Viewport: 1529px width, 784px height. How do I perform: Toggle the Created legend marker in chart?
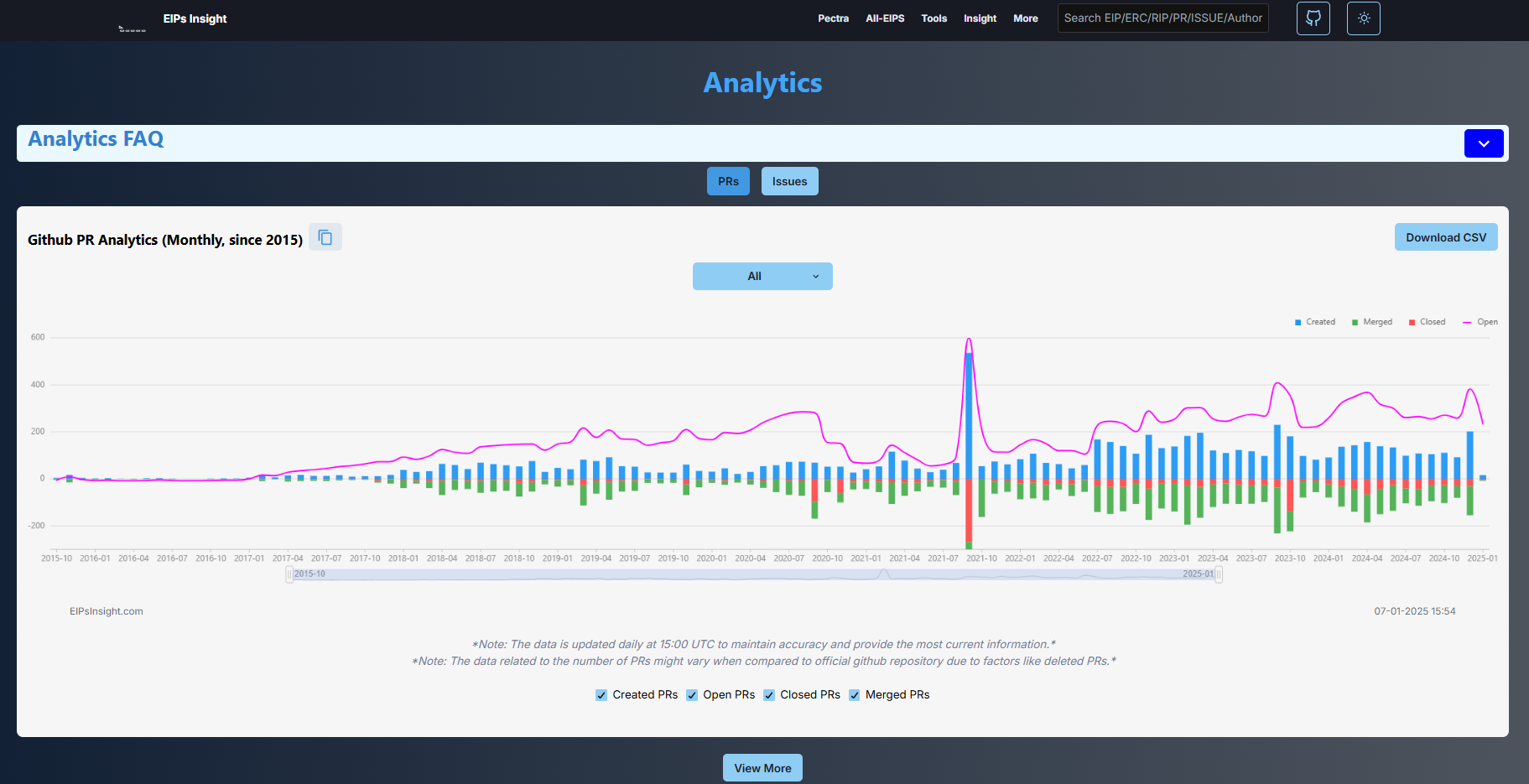[x=1298, y=322]
